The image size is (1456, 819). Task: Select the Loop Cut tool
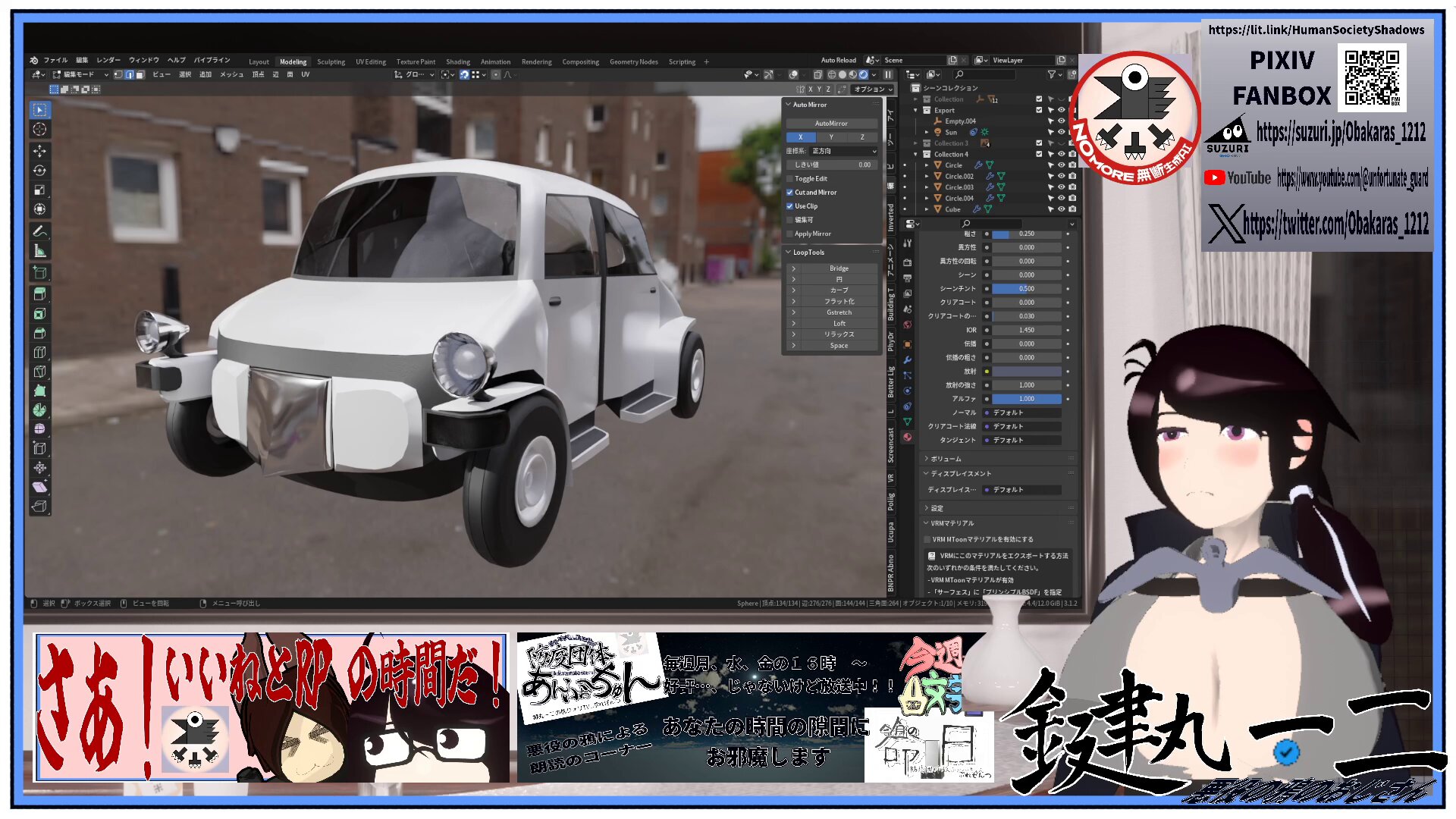click(39, 352)
